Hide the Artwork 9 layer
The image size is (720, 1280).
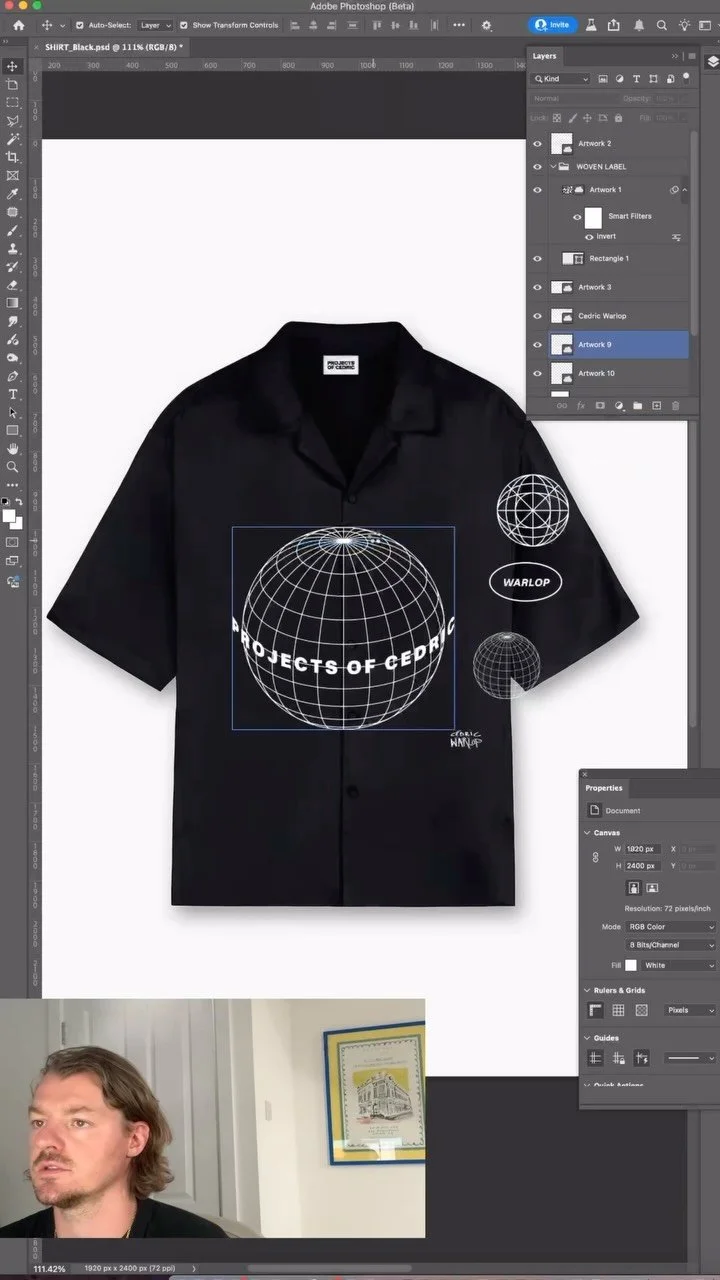(x=538, y=345)
